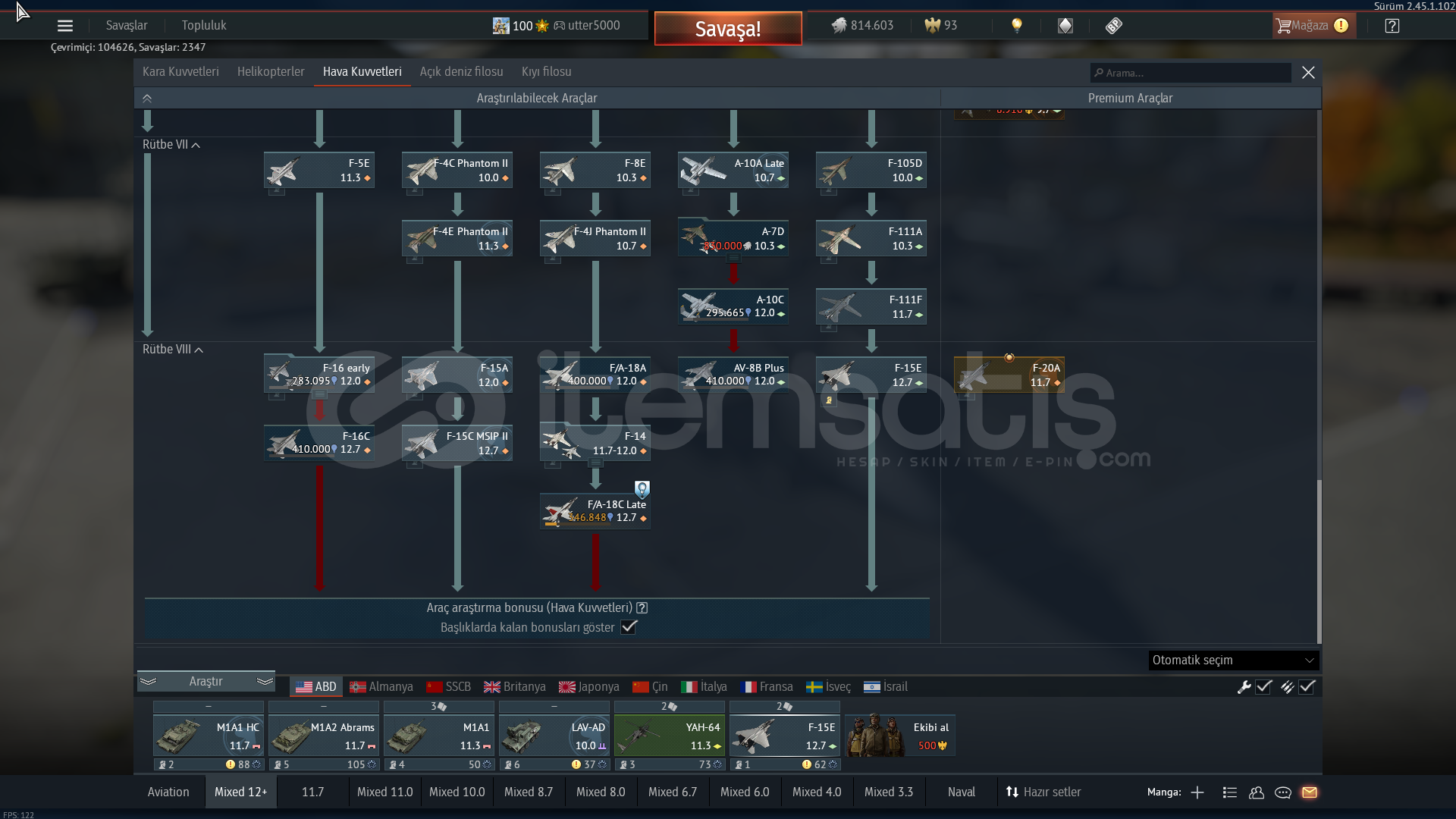Expand the Araştır panel header
This screenshot has height=819, width=1456.
point(206,682)
